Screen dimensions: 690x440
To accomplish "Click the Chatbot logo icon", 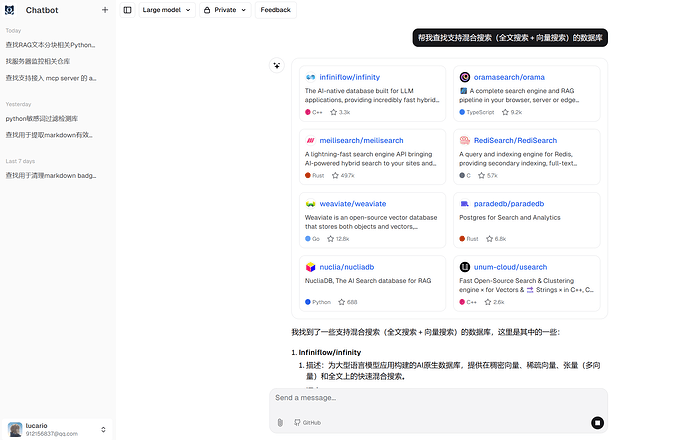I will [x=9, y=10].
